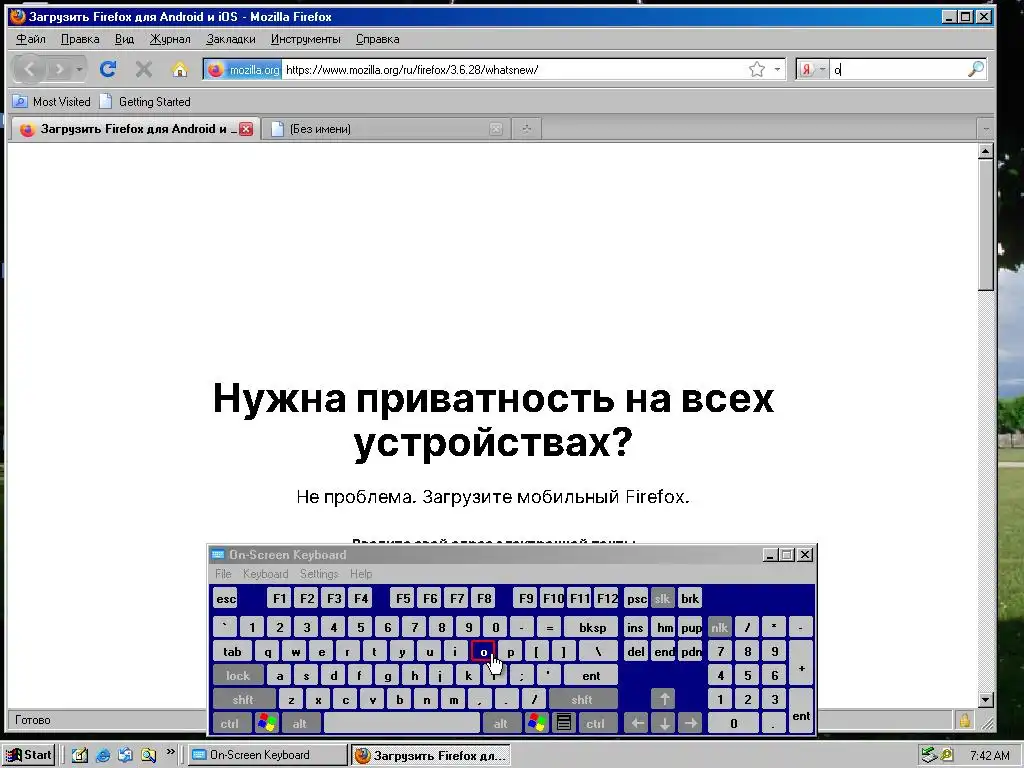Toggle the slk scroll lock key
This screenshot has width=1024, height=768.
(662, 599)
